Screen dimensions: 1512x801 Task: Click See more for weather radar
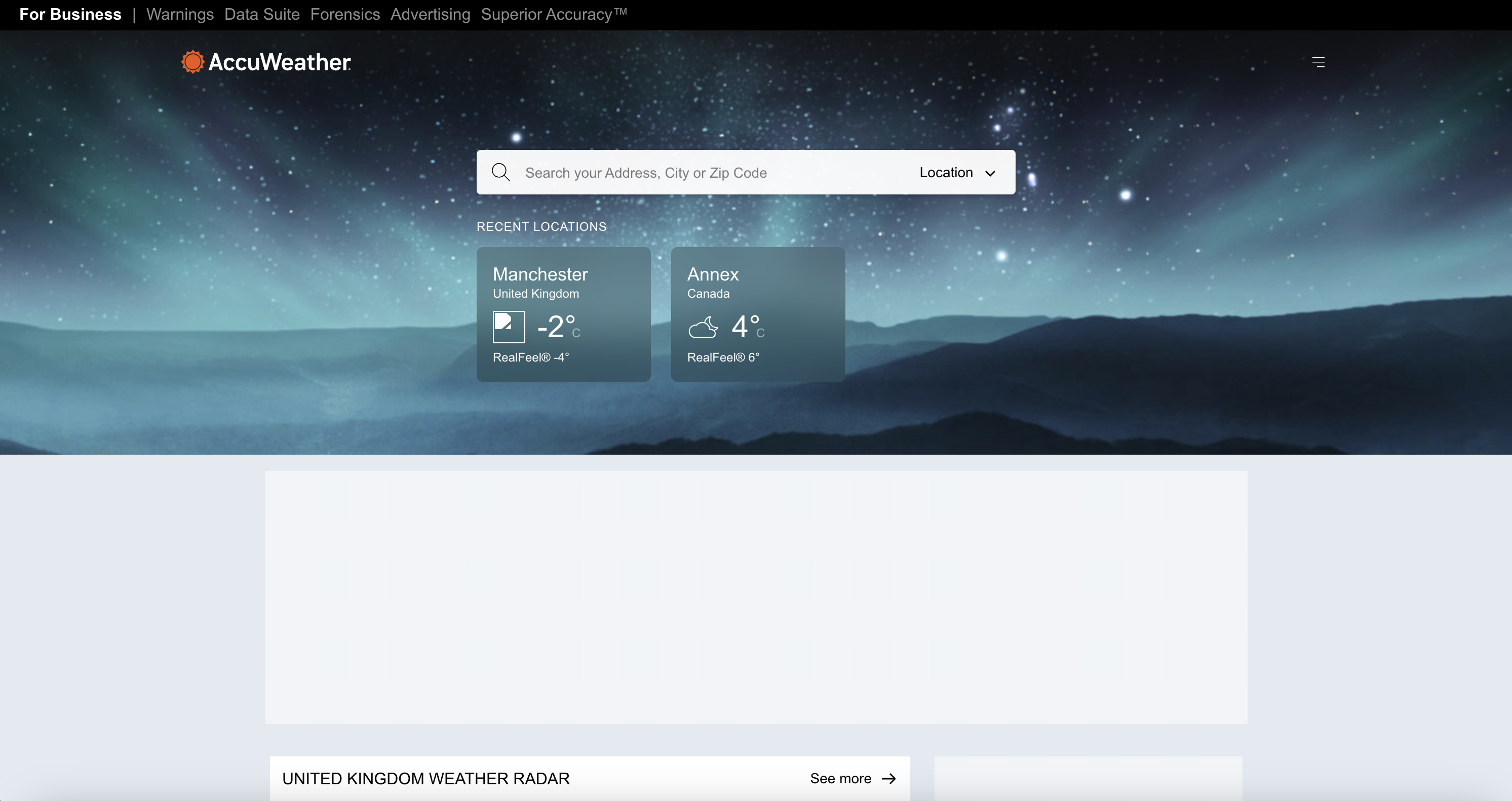[840, 779]
